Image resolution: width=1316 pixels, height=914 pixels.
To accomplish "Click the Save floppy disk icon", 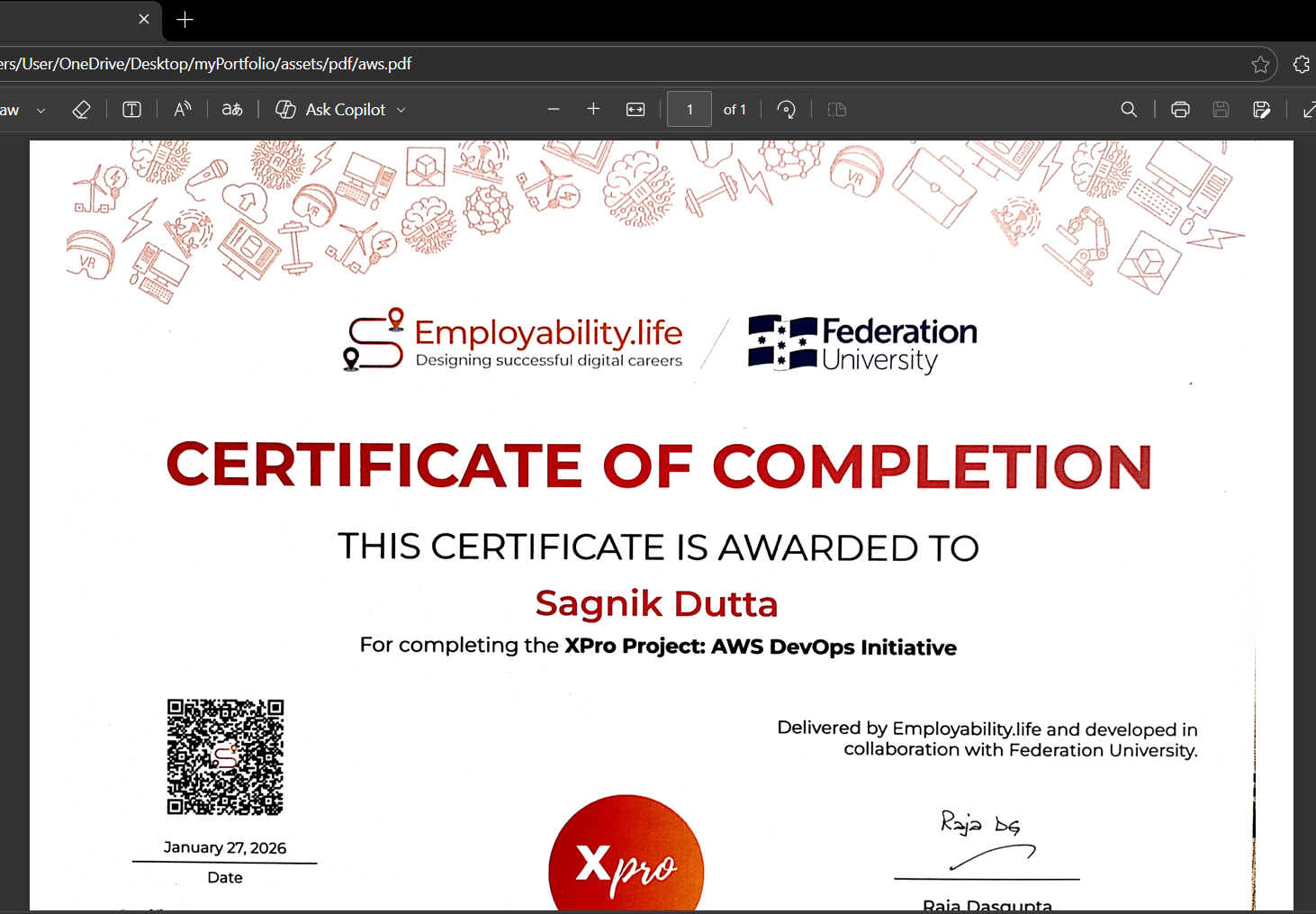I will [x=1221, y=110].
